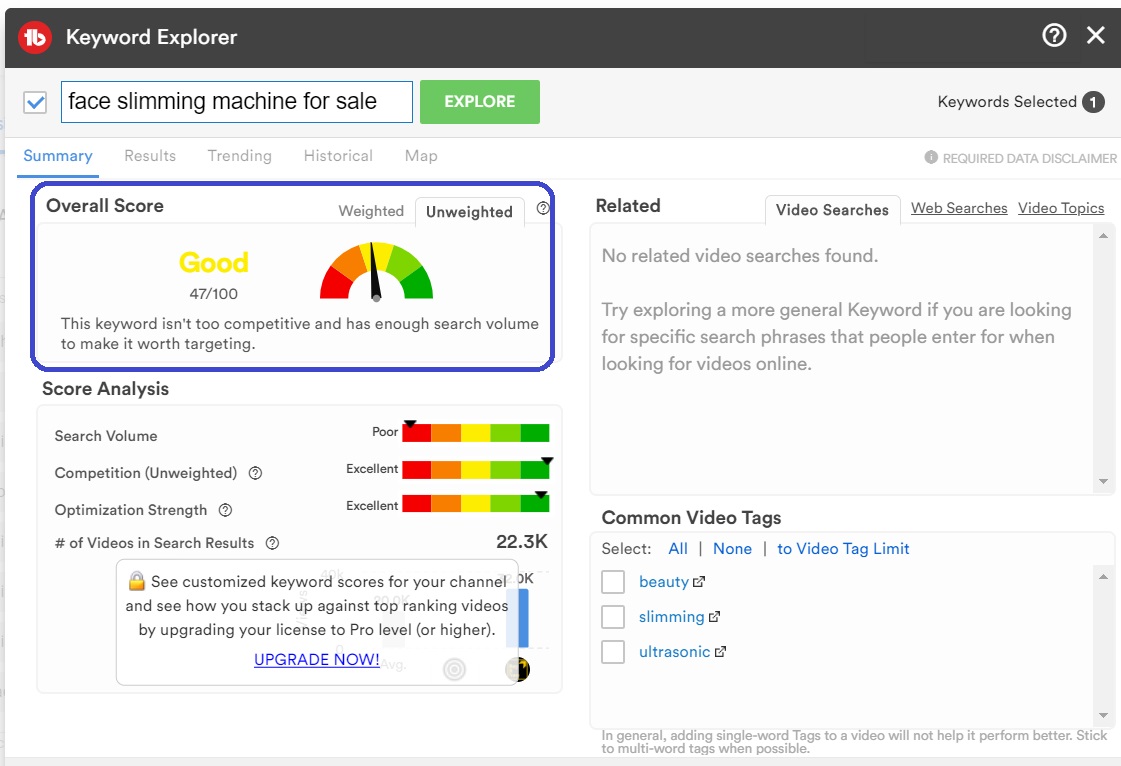Check the ultrasonic tag checkbox
Image resolution: width=1121 pixels, height=766 pixels.
coord(613,652)
